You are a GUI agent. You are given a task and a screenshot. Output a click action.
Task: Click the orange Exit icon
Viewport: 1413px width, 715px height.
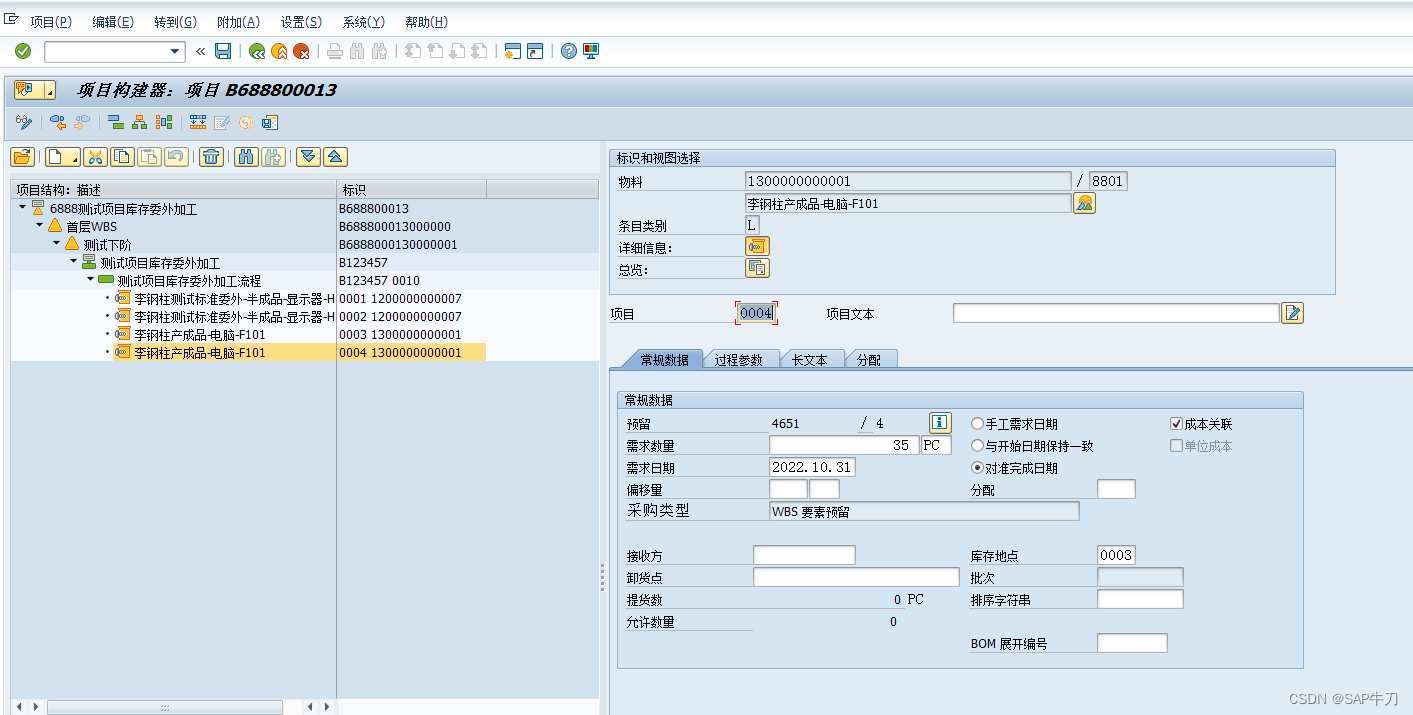tap(279, 51)
